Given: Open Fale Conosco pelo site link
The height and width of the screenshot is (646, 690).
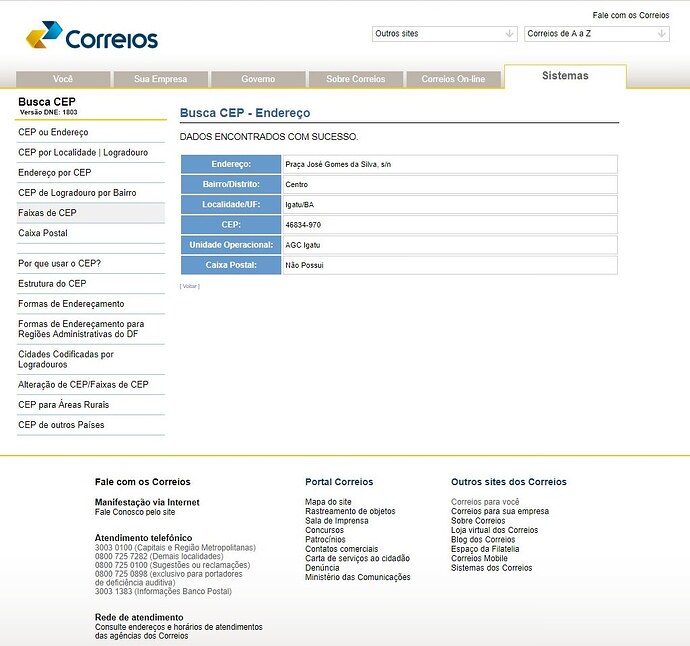Looking at the screenshot, I should [135, 512].
